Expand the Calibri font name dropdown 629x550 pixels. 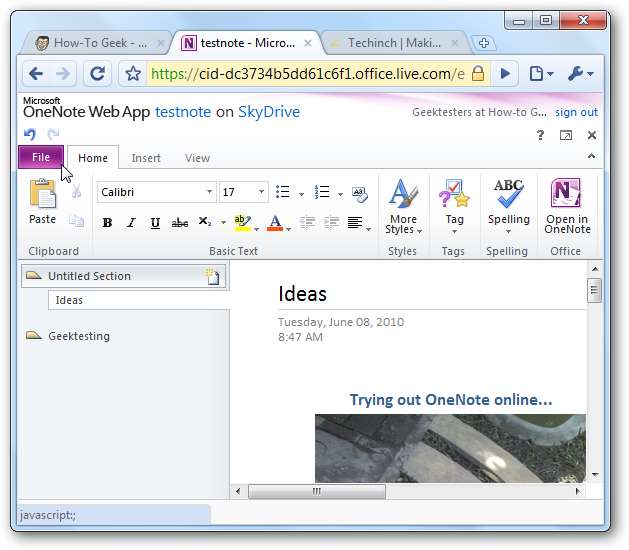point(210,192)
